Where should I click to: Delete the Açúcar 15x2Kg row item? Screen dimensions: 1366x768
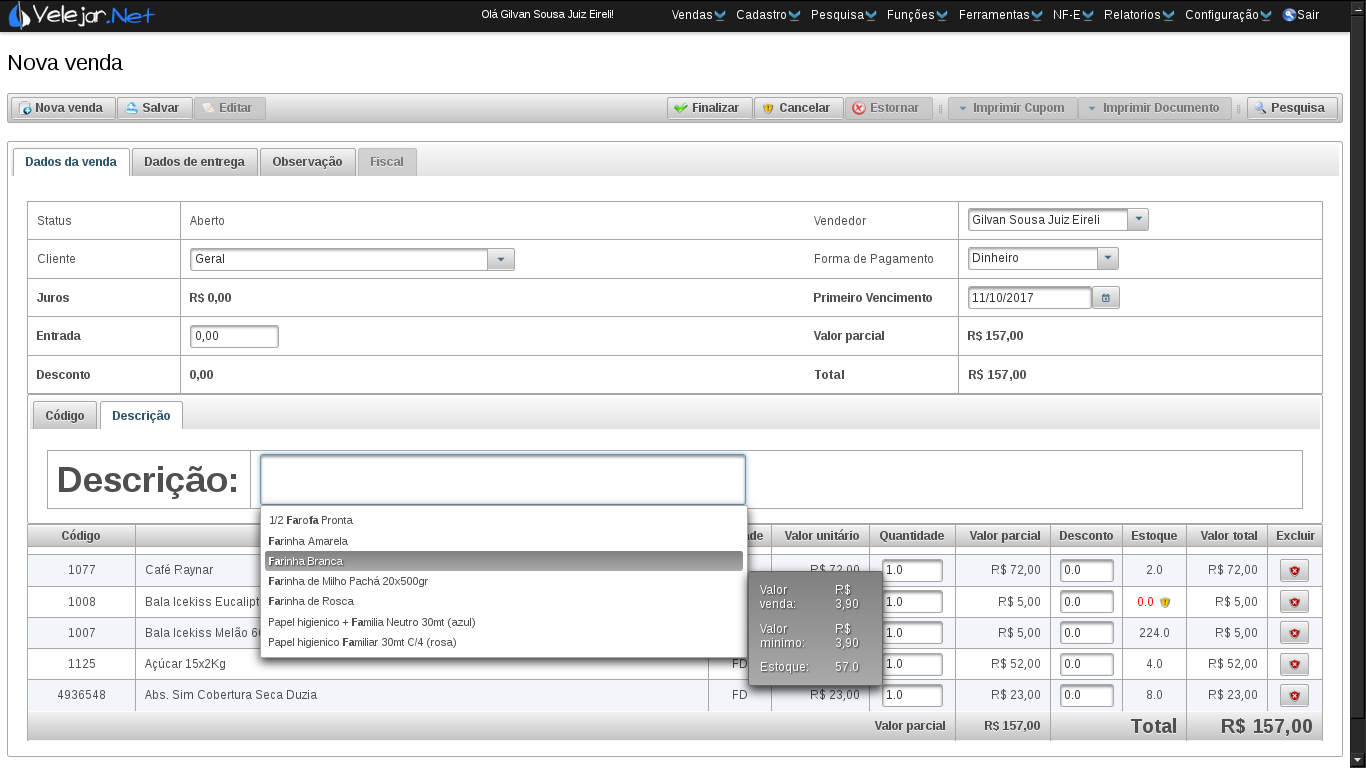1294,664
